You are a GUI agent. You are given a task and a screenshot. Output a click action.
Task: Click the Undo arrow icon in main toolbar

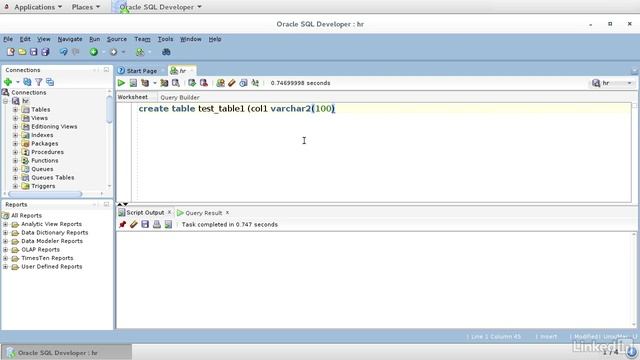64,52
